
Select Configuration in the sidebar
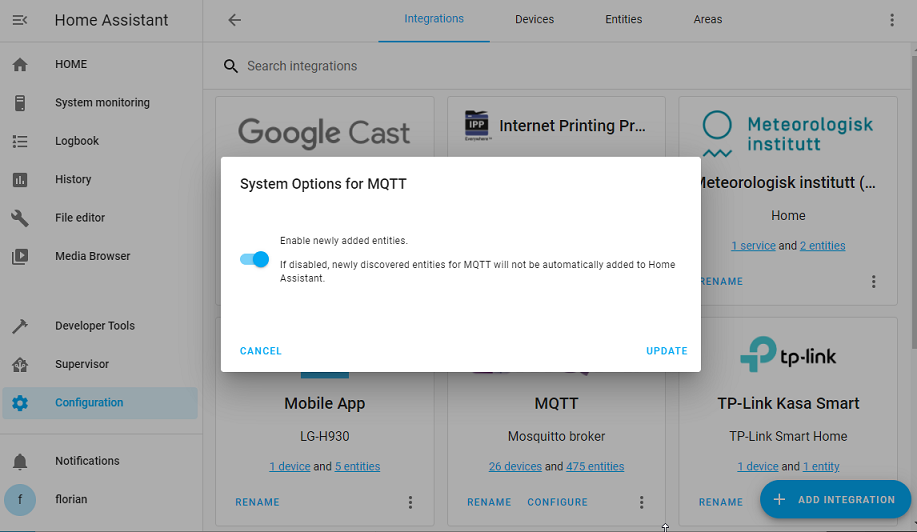pyautogui.click(x=100, y=403)
